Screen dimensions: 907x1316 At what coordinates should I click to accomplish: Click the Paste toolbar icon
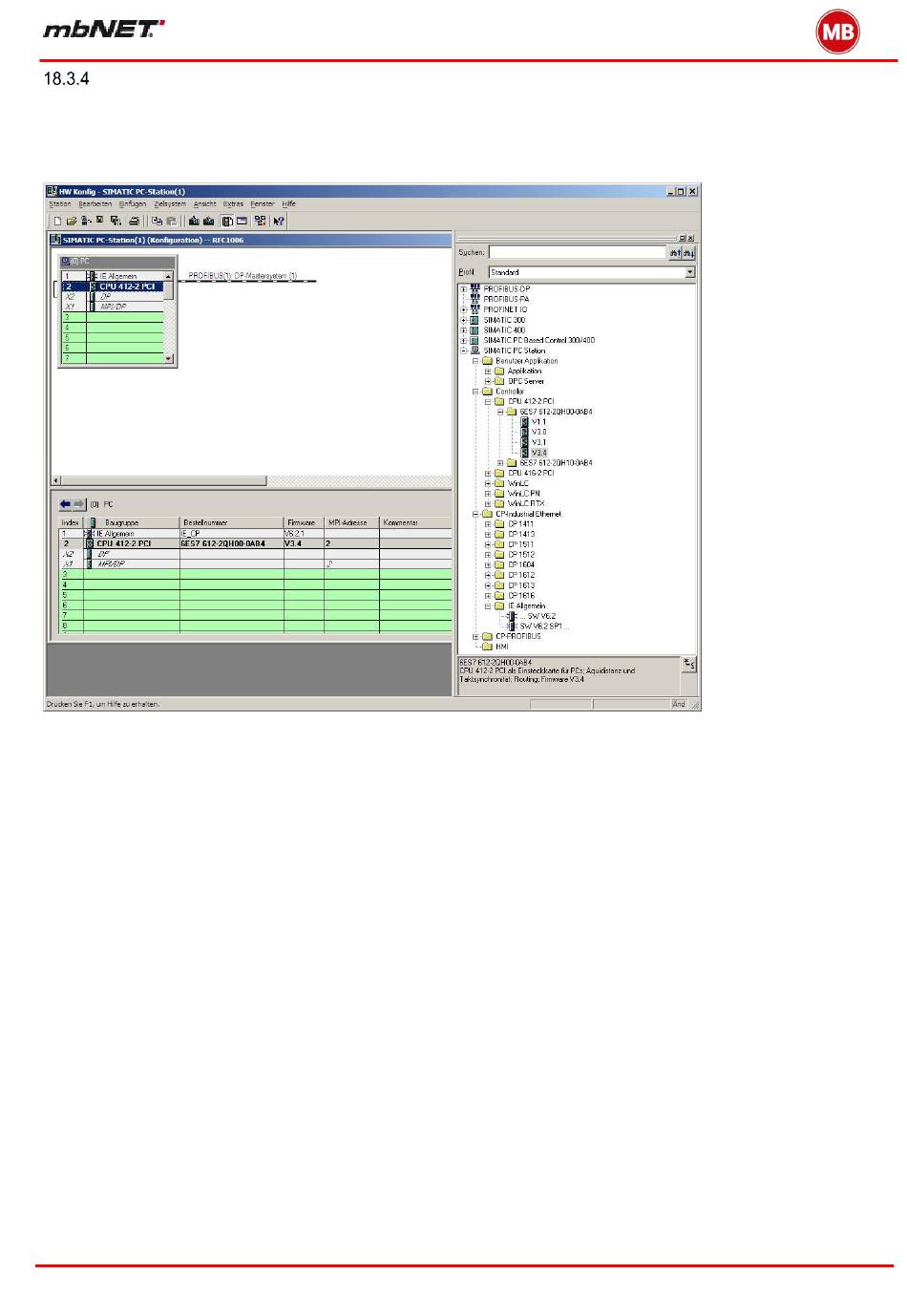pos(171,221)
